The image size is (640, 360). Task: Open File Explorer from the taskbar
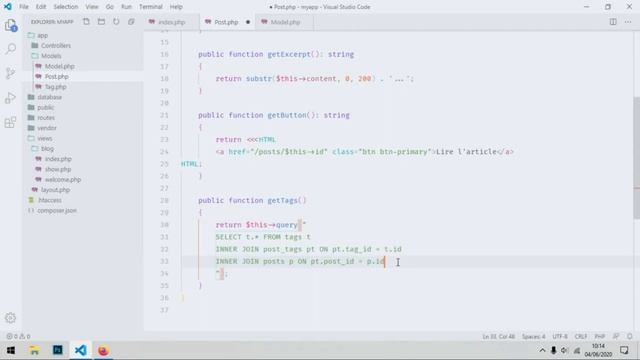pyautogui.click(x=34, y=350)
